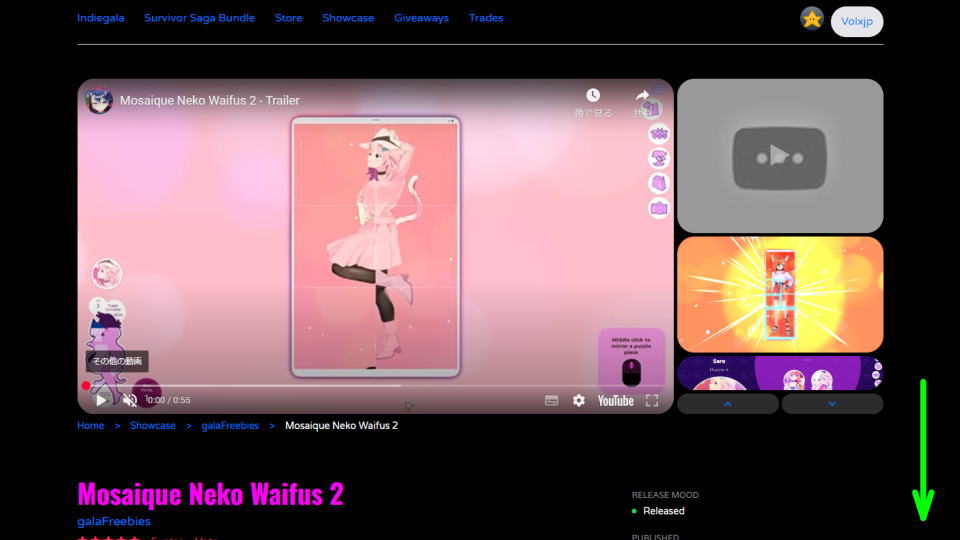Select the orange burst screenshot thumbnail

point(780,294)
